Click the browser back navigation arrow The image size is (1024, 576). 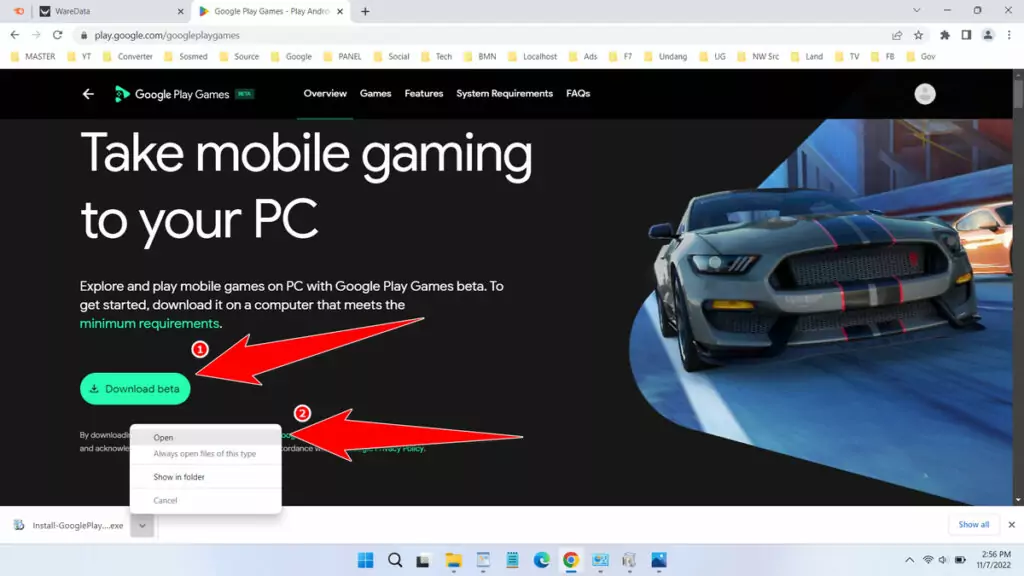(x=15, y=33)
